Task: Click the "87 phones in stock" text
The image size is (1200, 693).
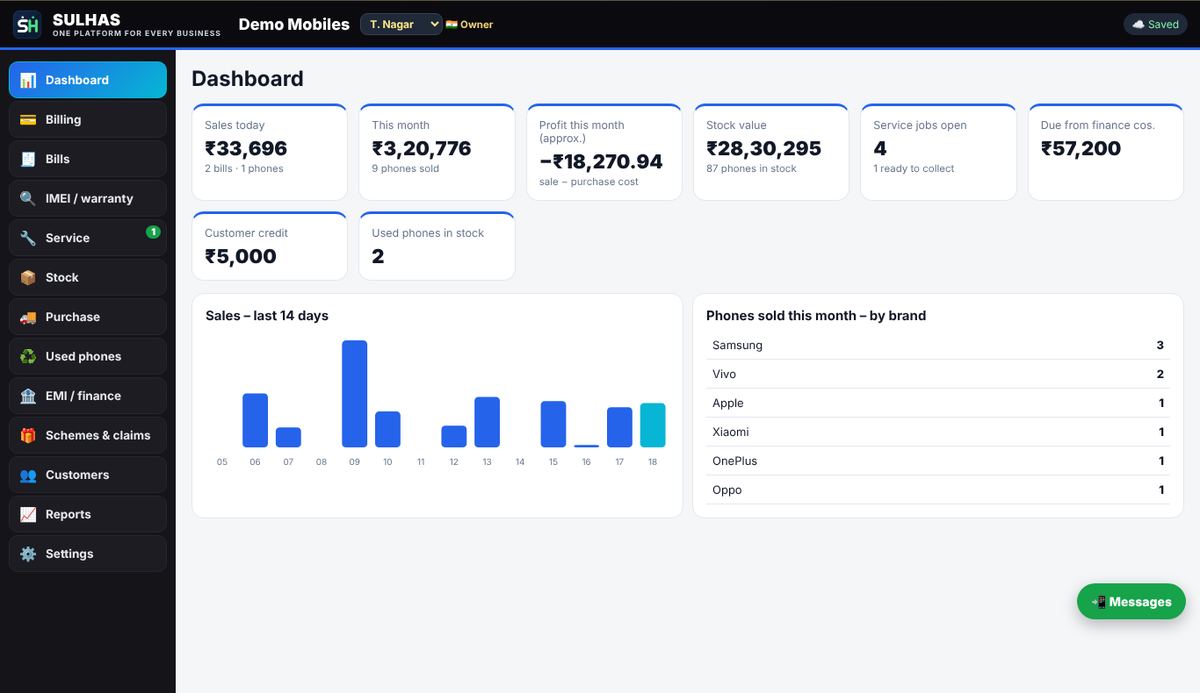Action: [752, 169]
